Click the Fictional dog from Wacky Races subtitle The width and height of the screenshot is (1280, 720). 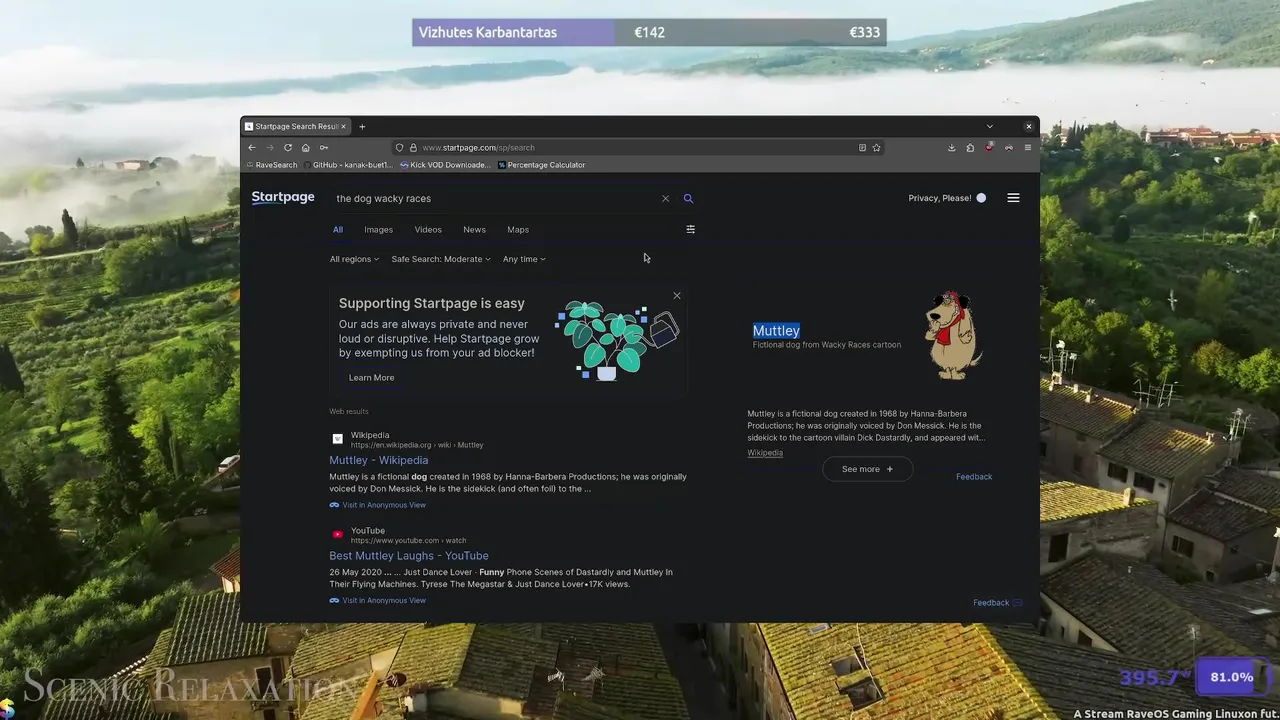pyautogui.click(x=827, y=345)
